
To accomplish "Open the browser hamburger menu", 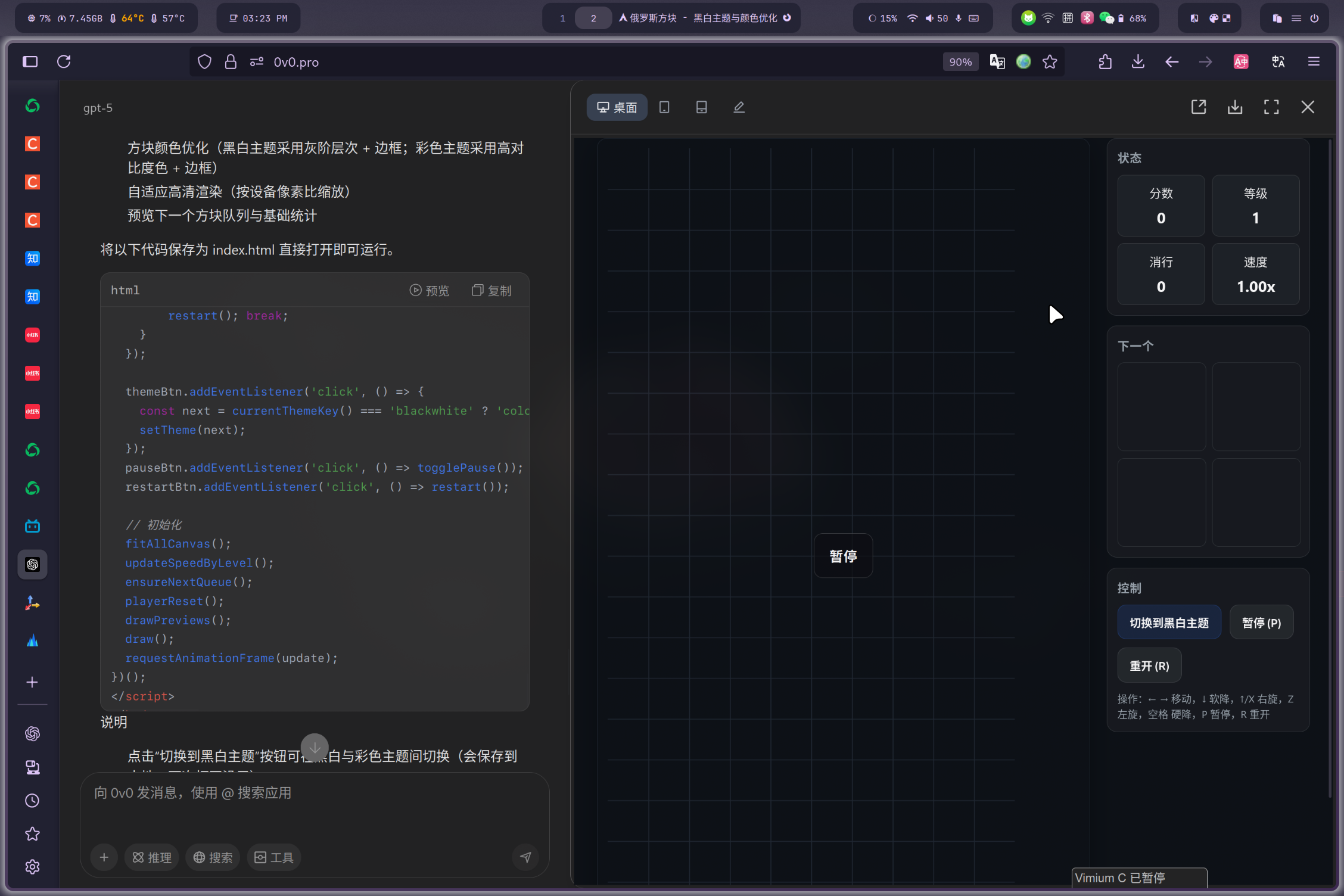I will pos(1314,62).
